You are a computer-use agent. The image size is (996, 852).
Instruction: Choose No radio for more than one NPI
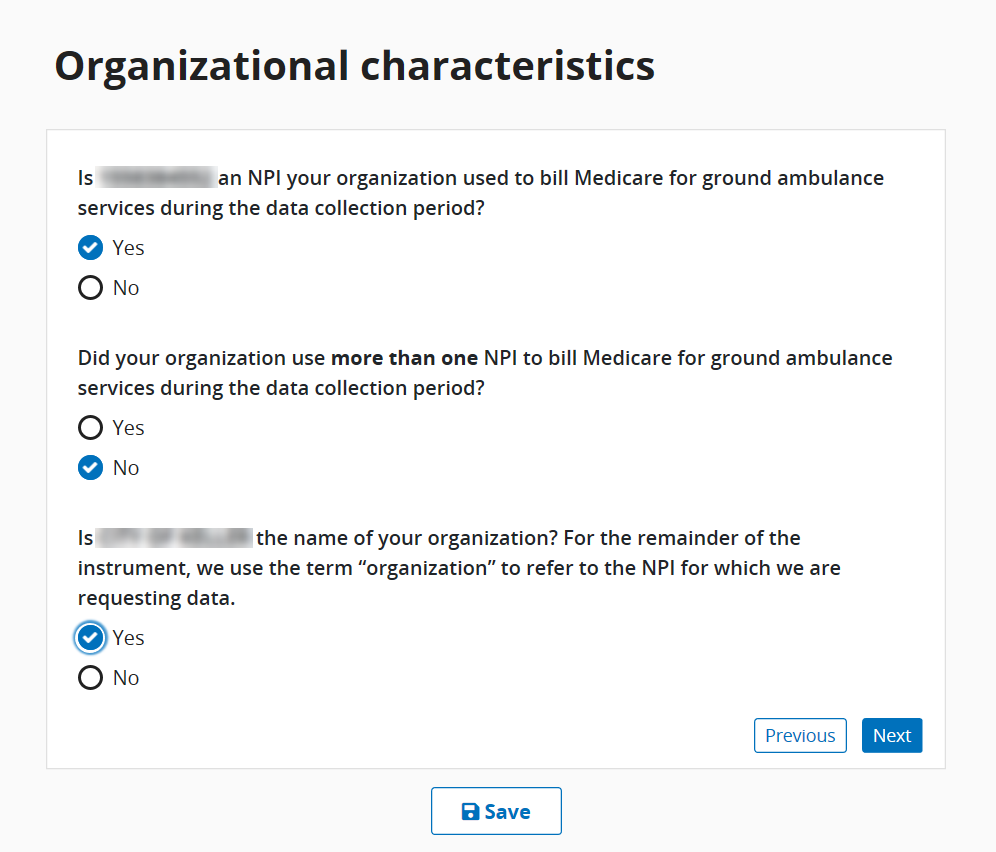(x=90, y=468)
